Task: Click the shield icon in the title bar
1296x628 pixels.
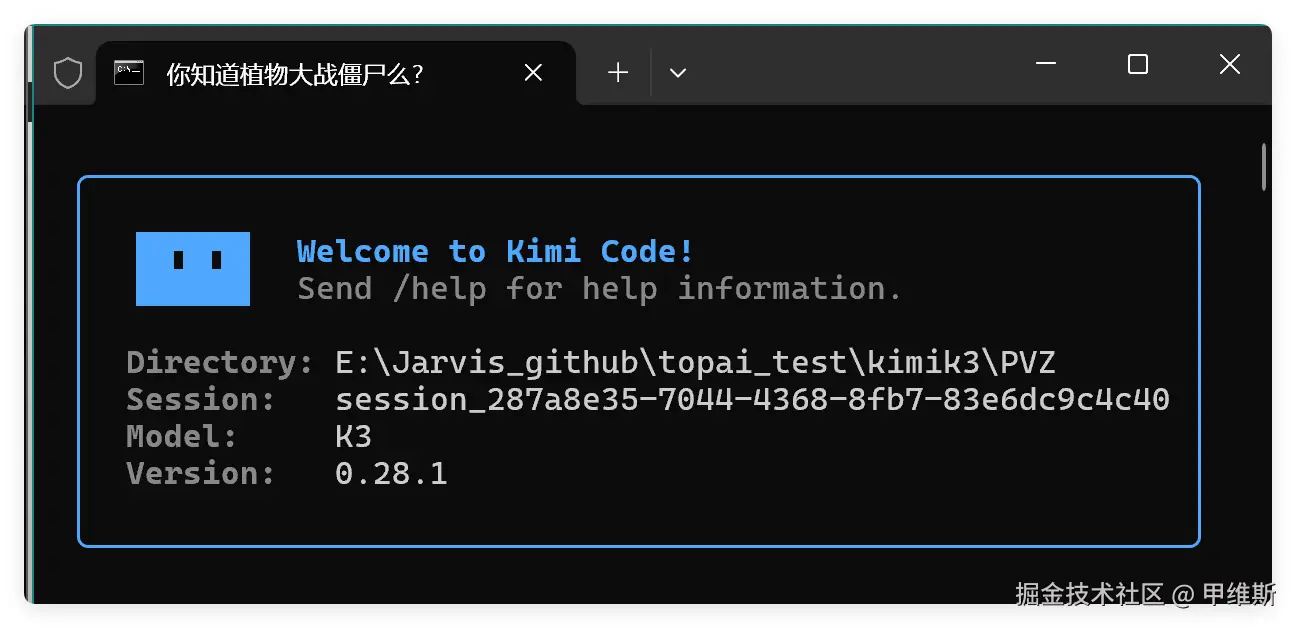Action: point(67,73)
